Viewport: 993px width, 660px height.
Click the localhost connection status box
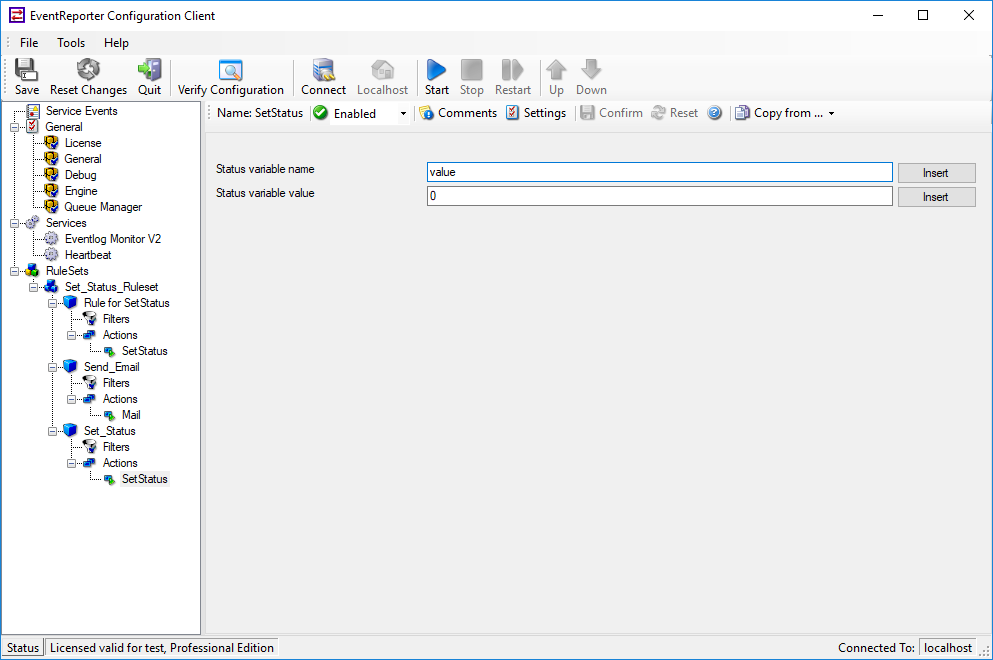[947, 647]
